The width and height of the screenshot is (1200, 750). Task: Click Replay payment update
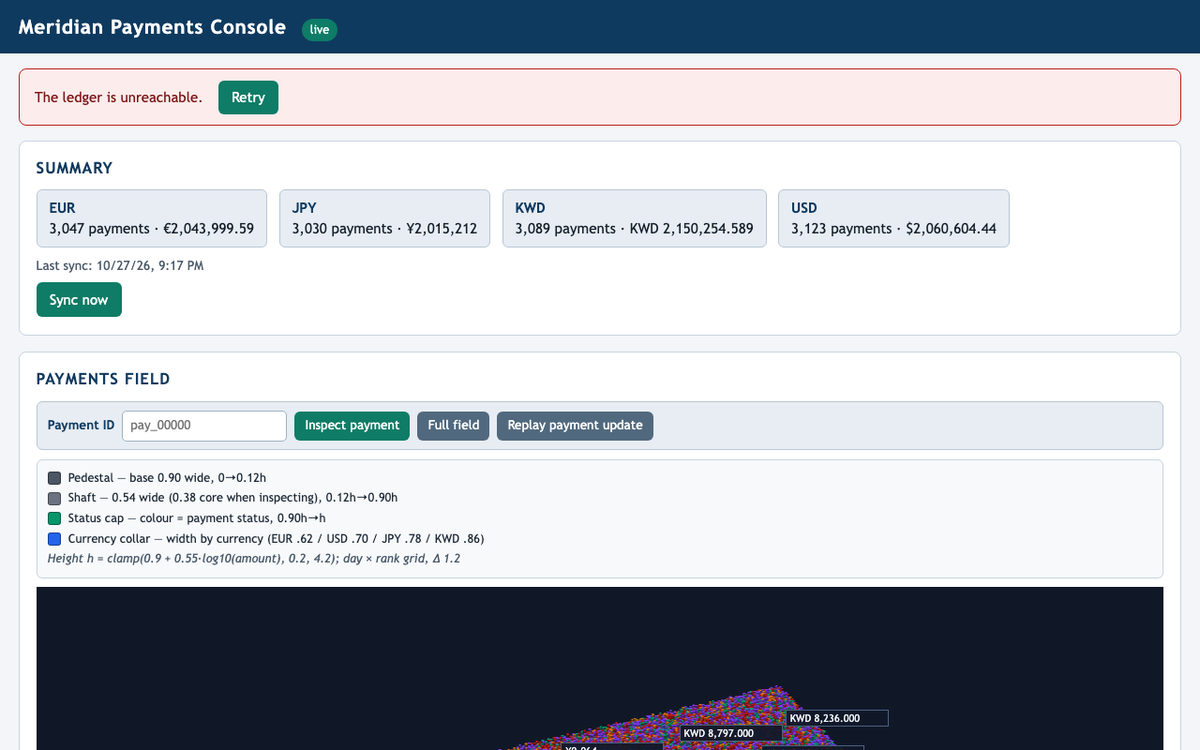pyautogui.click(x=575, y=425)
